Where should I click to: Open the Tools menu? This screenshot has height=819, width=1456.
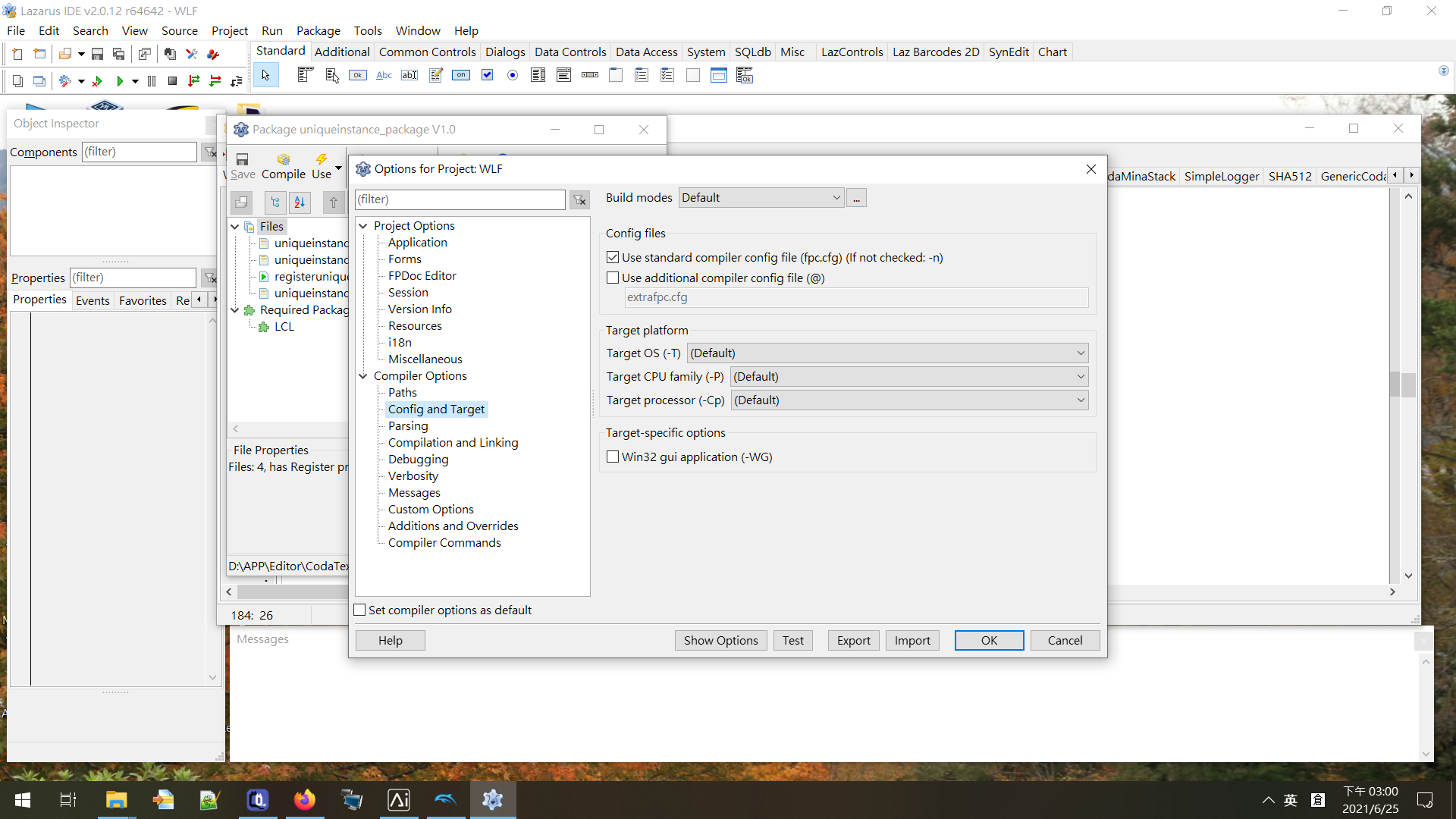click(368, 30)
